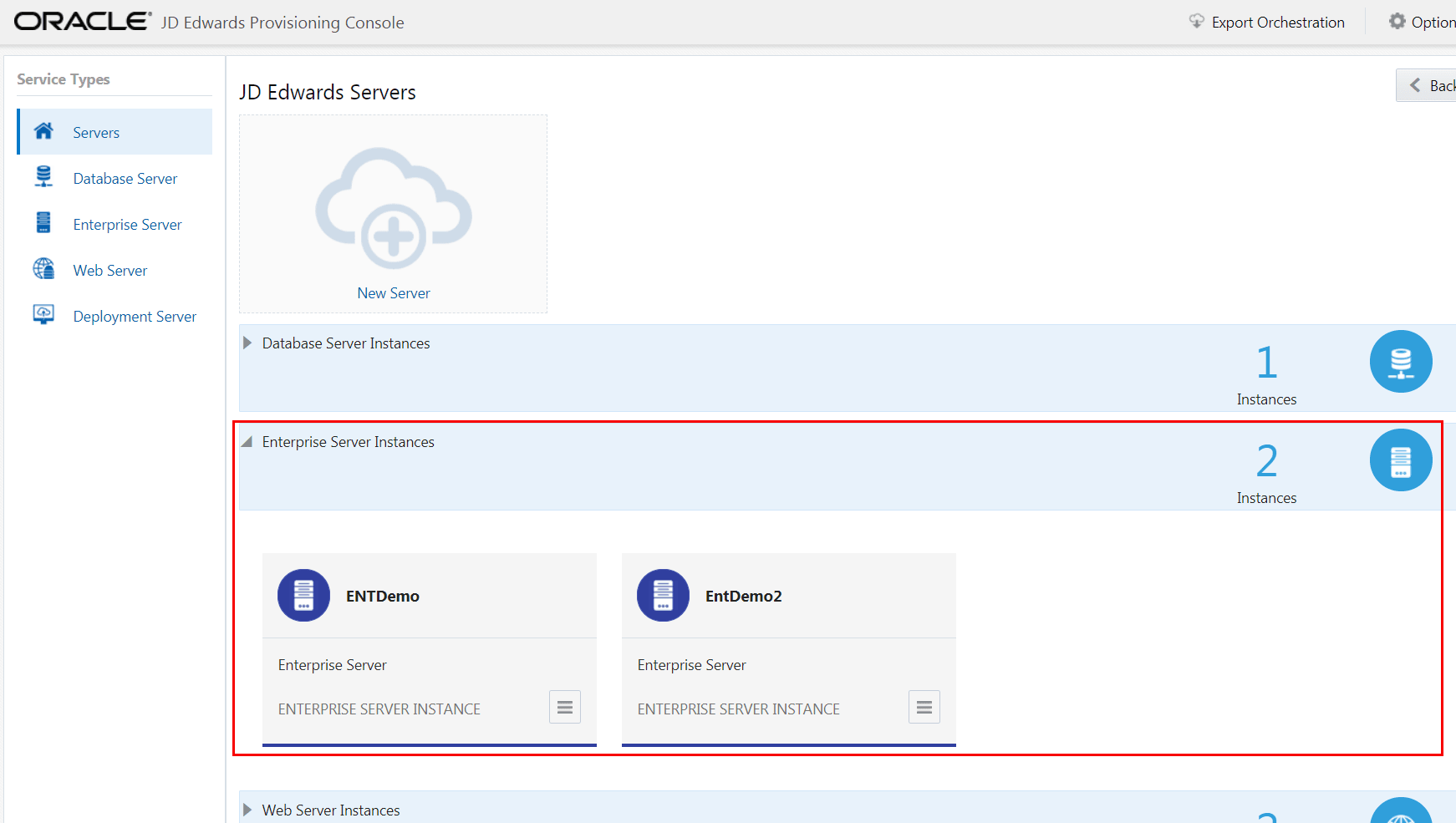Screen dimensions: 1456x823
Task: Open the EntDemo2 instance actions menu
Action: click(924, 707)
